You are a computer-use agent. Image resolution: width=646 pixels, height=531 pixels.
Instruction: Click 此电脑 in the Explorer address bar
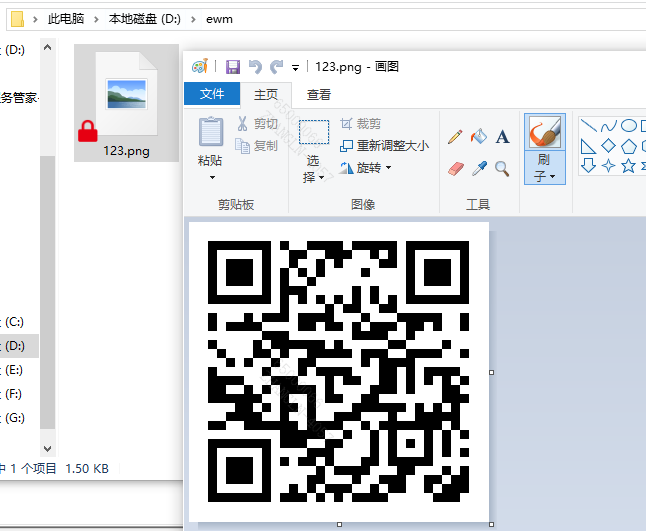click(66, 19)
